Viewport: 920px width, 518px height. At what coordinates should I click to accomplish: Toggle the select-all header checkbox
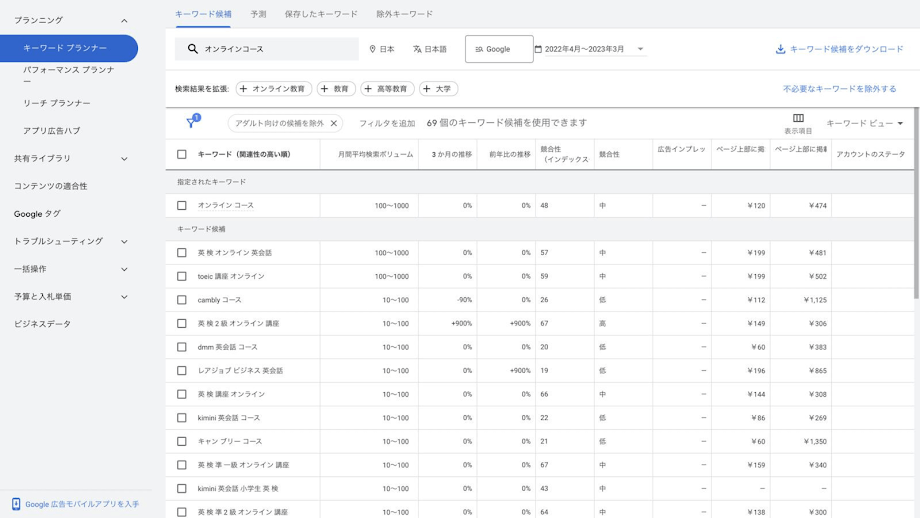[x=182, y=155]
